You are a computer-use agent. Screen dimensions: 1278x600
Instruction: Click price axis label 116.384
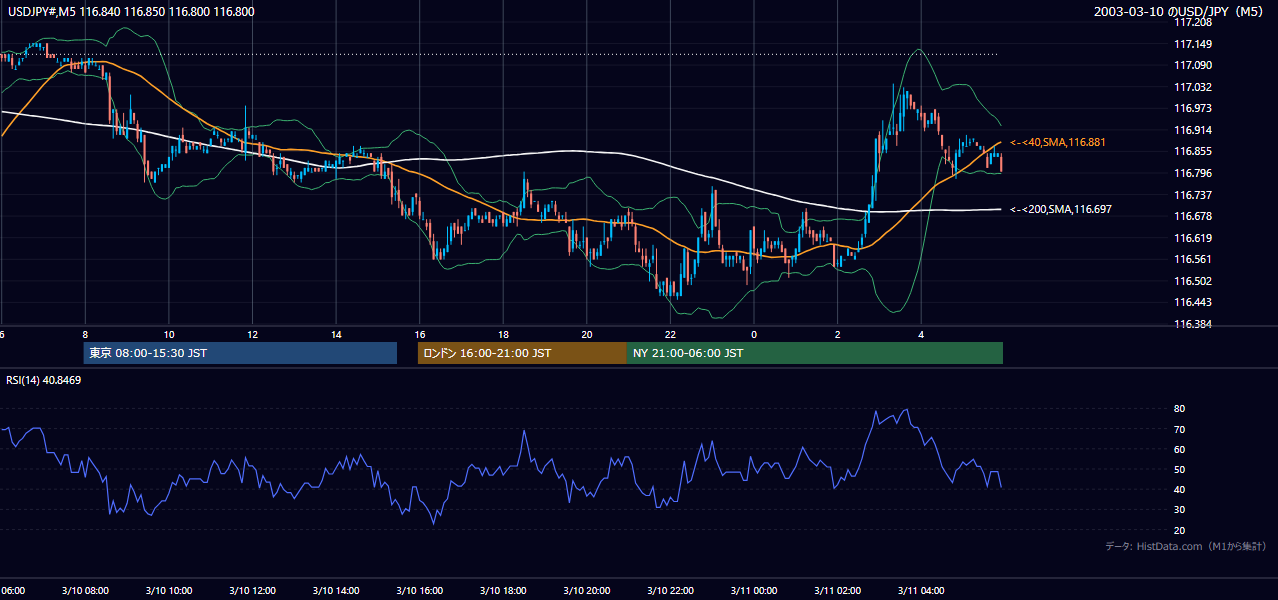pyautogui.click(x=1192, y=324)
